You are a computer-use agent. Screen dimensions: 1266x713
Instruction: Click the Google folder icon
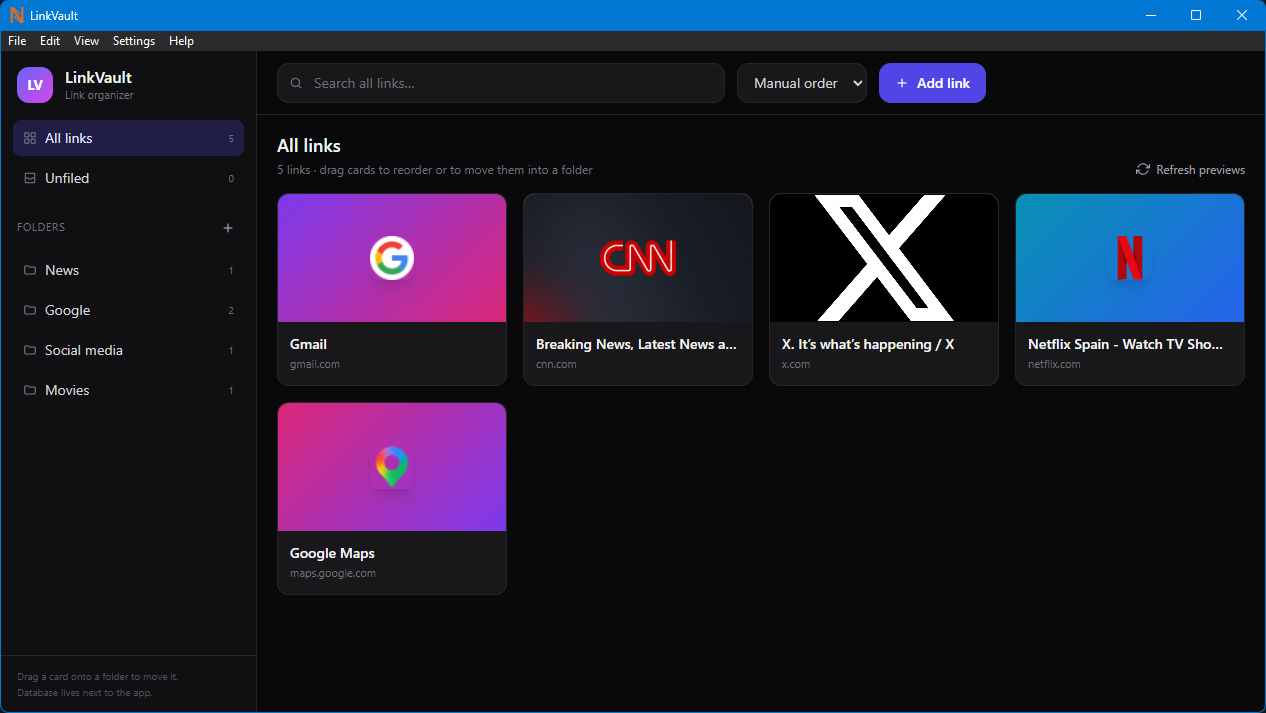30,310
